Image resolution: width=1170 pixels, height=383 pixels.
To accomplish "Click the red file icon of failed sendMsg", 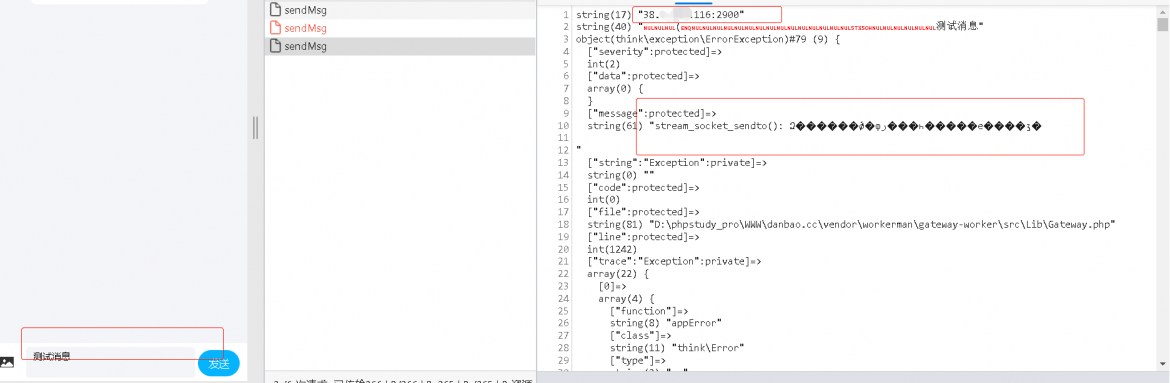I will click(x=275, y=28).
